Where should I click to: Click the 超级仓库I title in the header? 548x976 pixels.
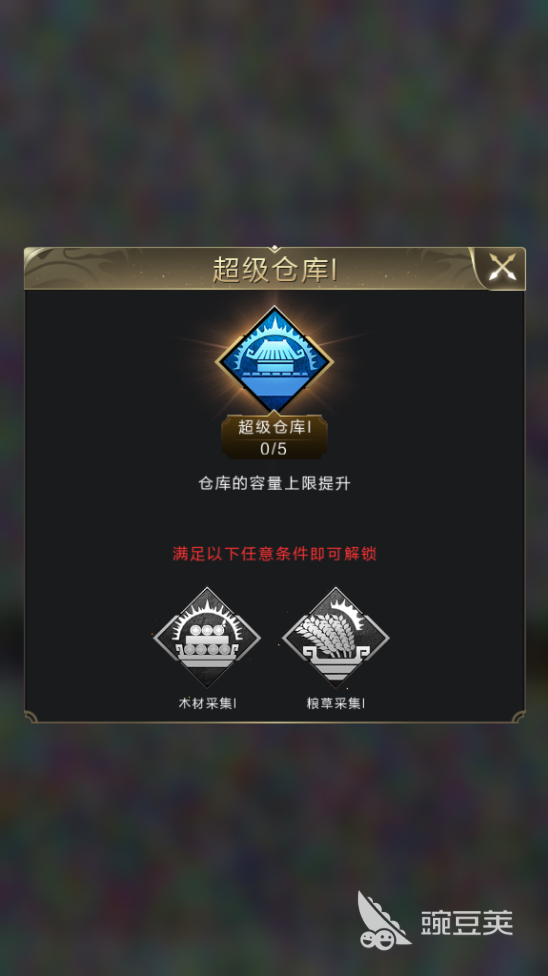275,270
